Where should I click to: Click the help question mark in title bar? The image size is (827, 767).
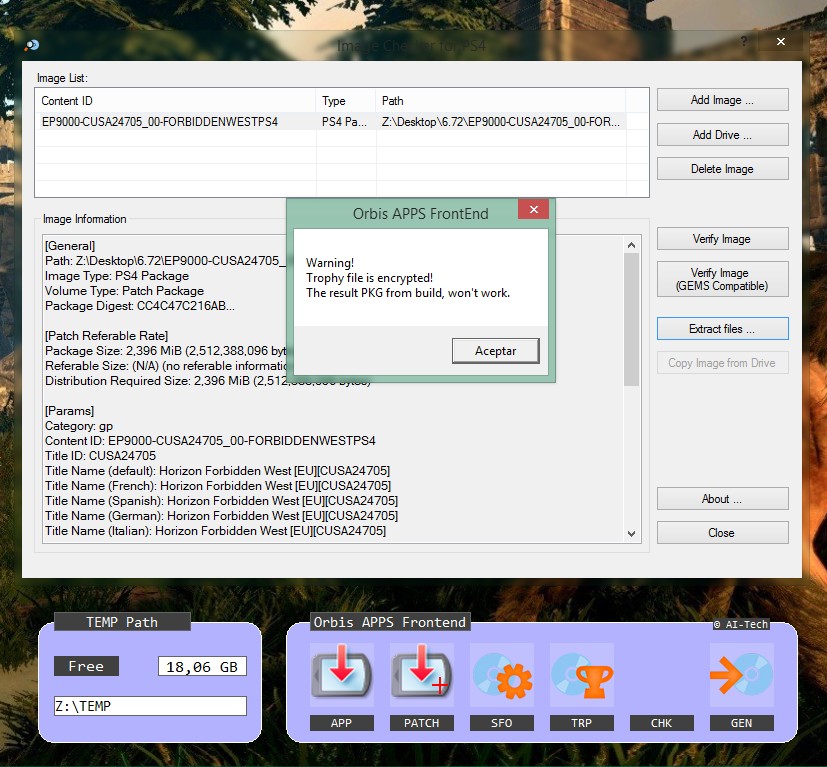pos(744,41)
